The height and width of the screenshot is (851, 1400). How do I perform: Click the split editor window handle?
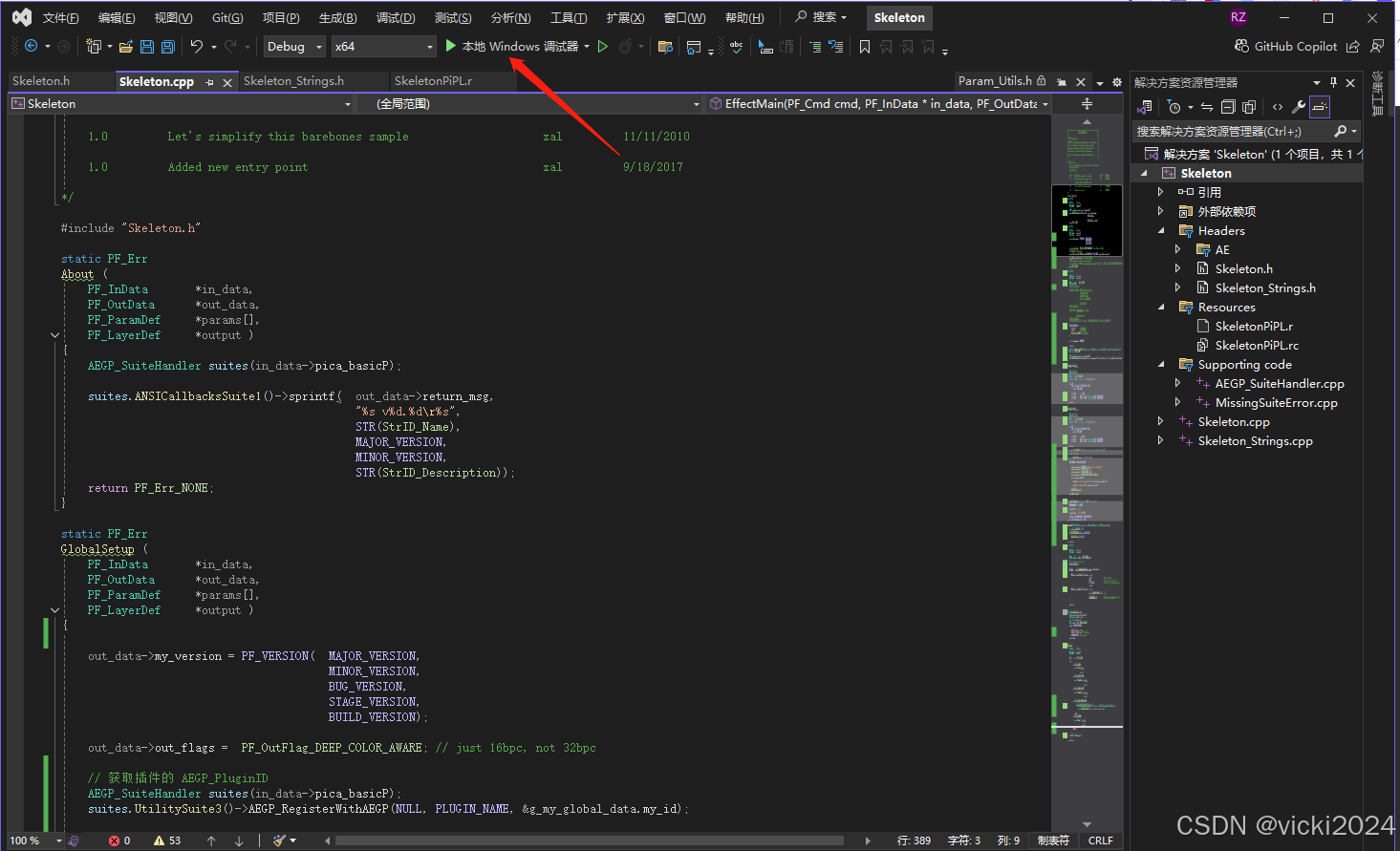point(1087,103)
